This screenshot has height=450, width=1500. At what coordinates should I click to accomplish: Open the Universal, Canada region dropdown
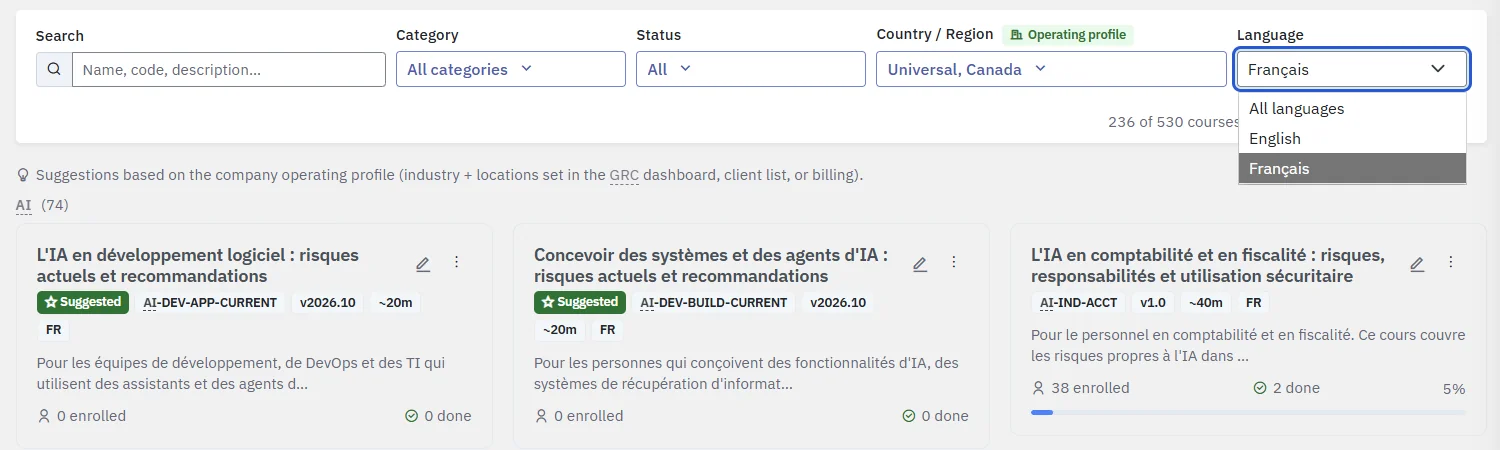pos(1051,69)
